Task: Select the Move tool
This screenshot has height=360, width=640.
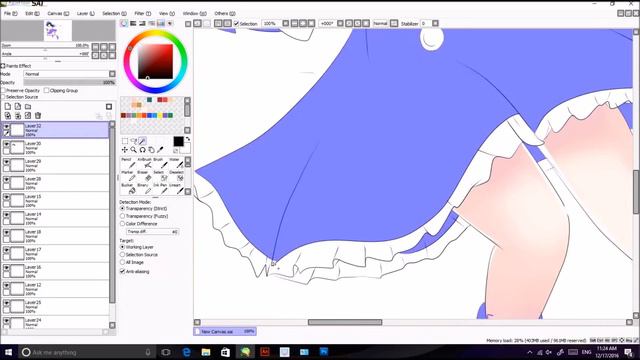Action: (x=125, y=150)
